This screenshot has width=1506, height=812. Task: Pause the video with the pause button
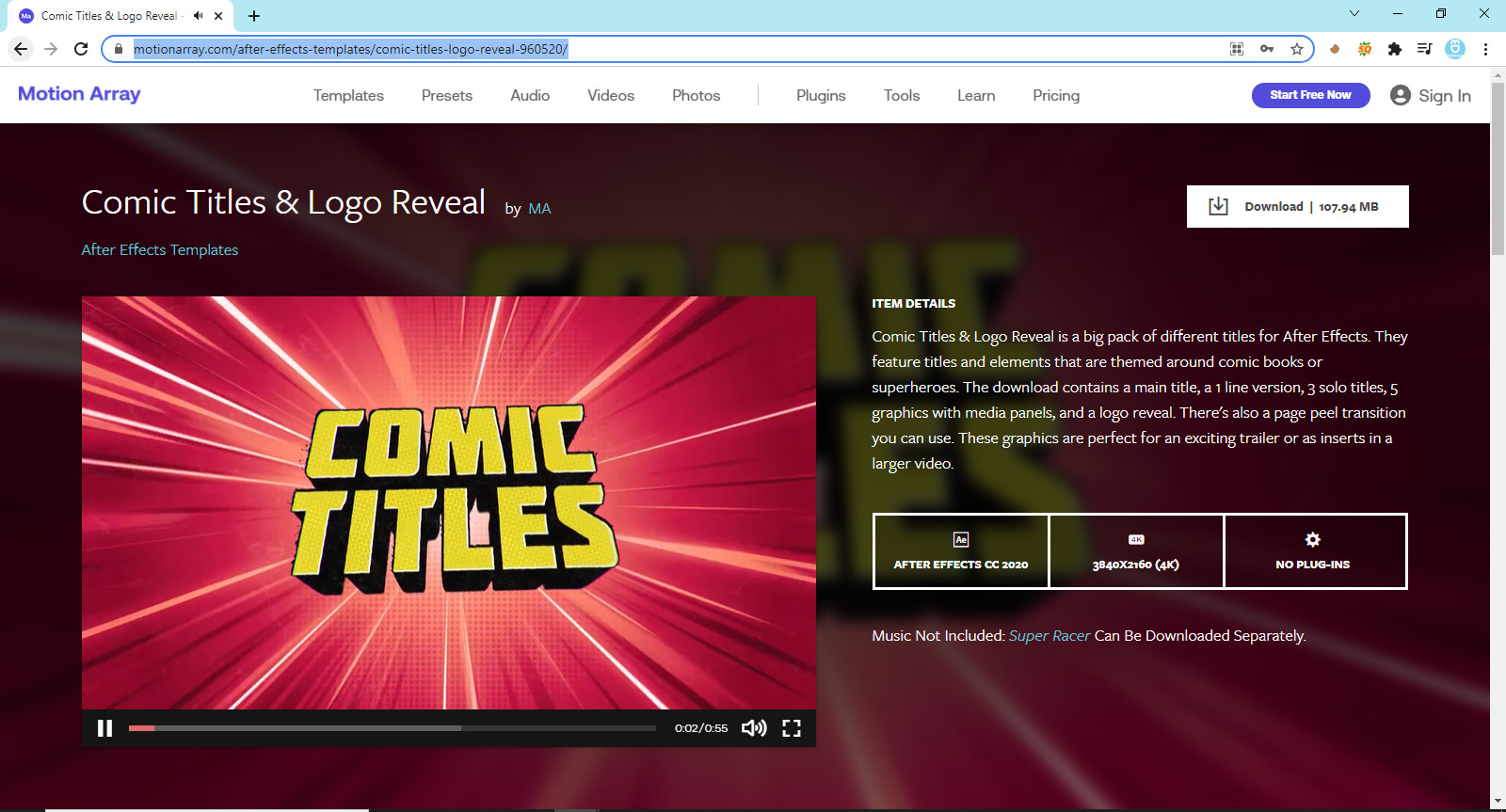point(104,728)
